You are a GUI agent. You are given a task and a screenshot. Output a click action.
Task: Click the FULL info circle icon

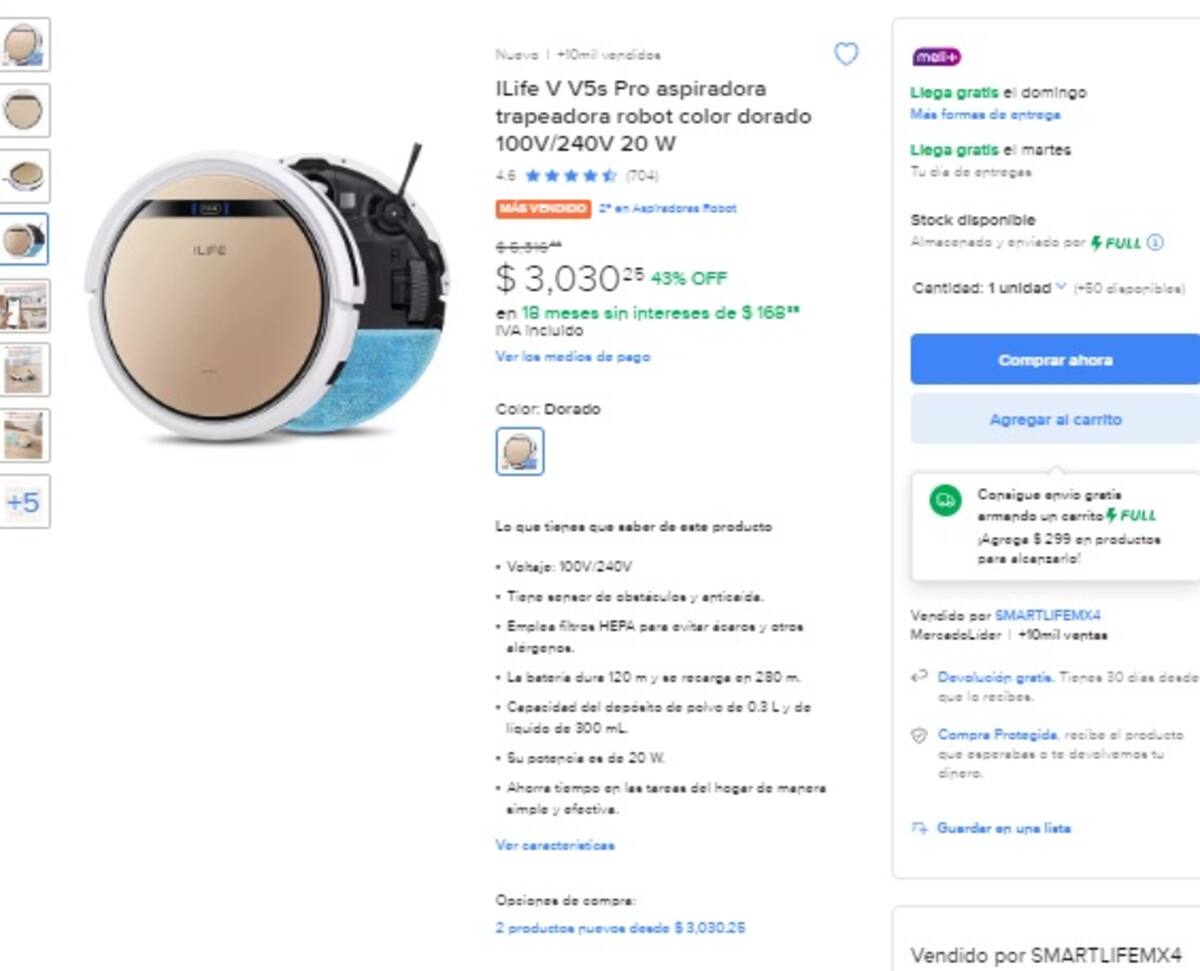[x=1155, y=242]
